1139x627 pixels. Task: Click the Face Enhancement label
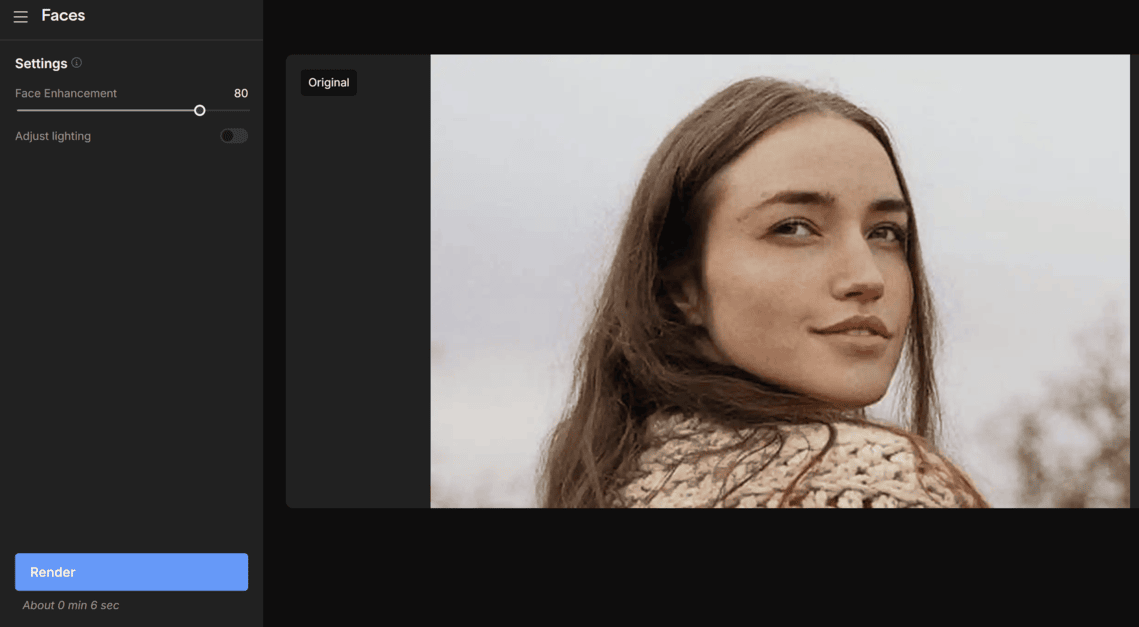66,93
